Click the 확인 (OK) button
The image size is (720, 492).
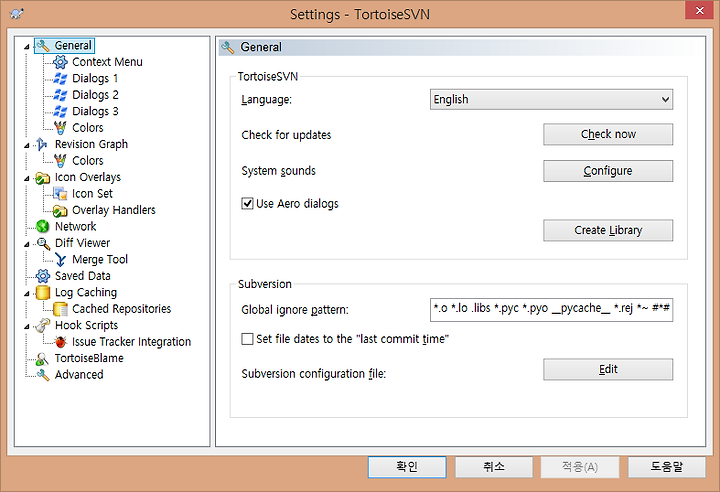[407, 467]
